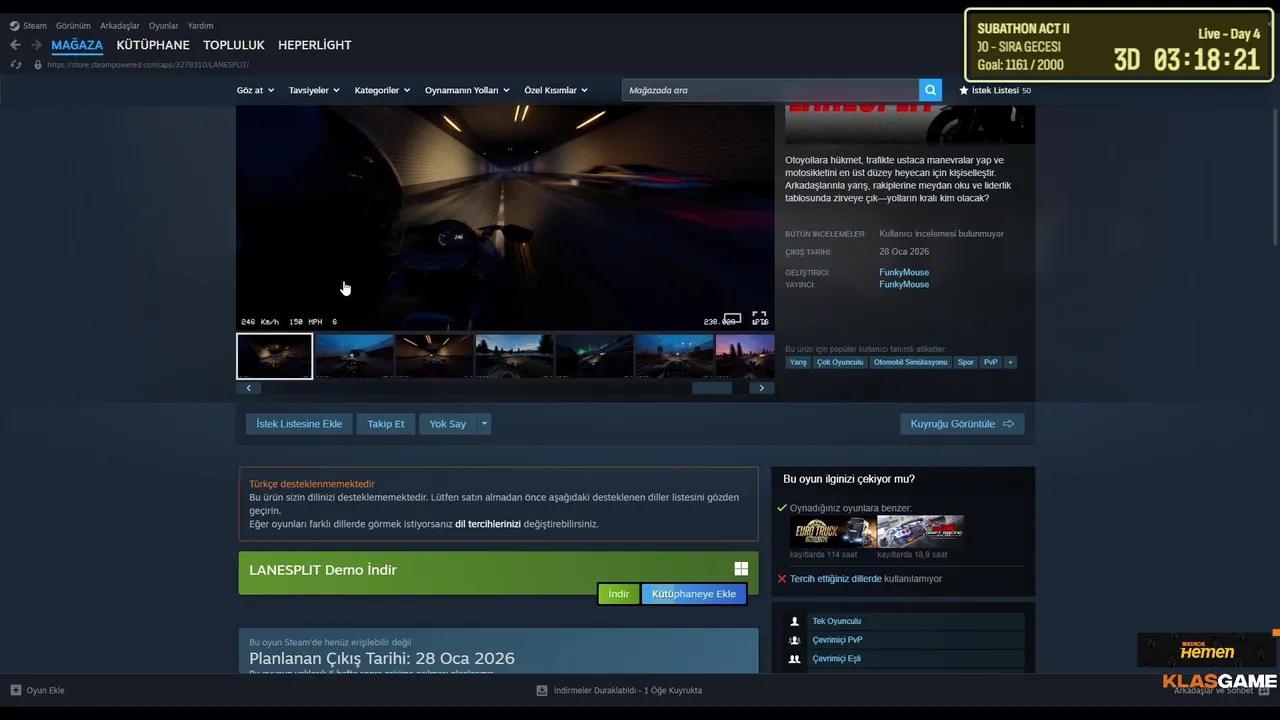This screenshot has width=1280, height=720.
Task: Open the Euro Truck Simulator game thumbnail
Action: [x=832, y=531]
